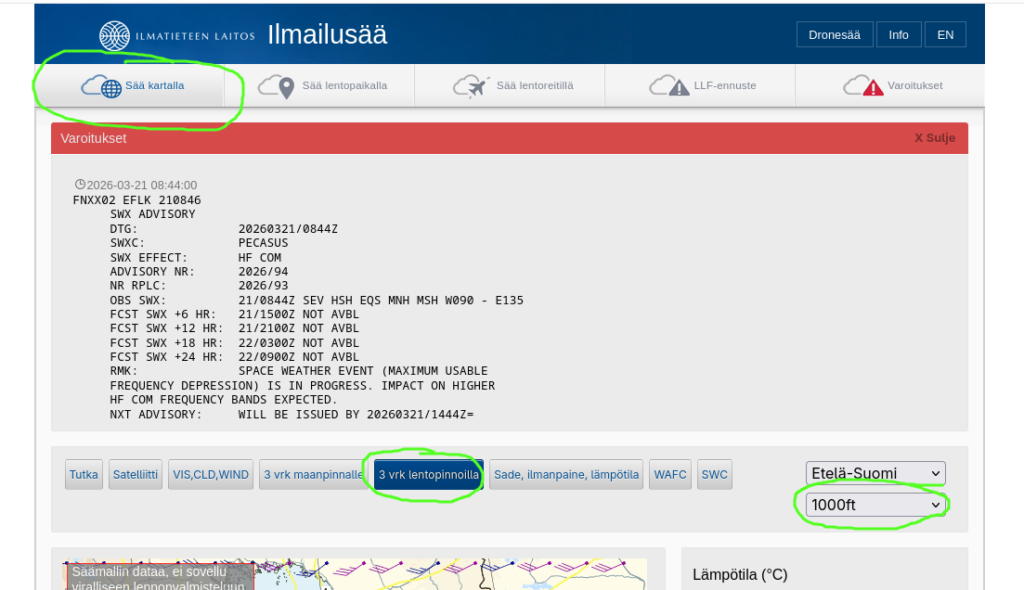Click the Ilmatieteen laitos globe logo
This screenshot has width=1024, height=590.
pyautogui.click(x=114, y=35)
